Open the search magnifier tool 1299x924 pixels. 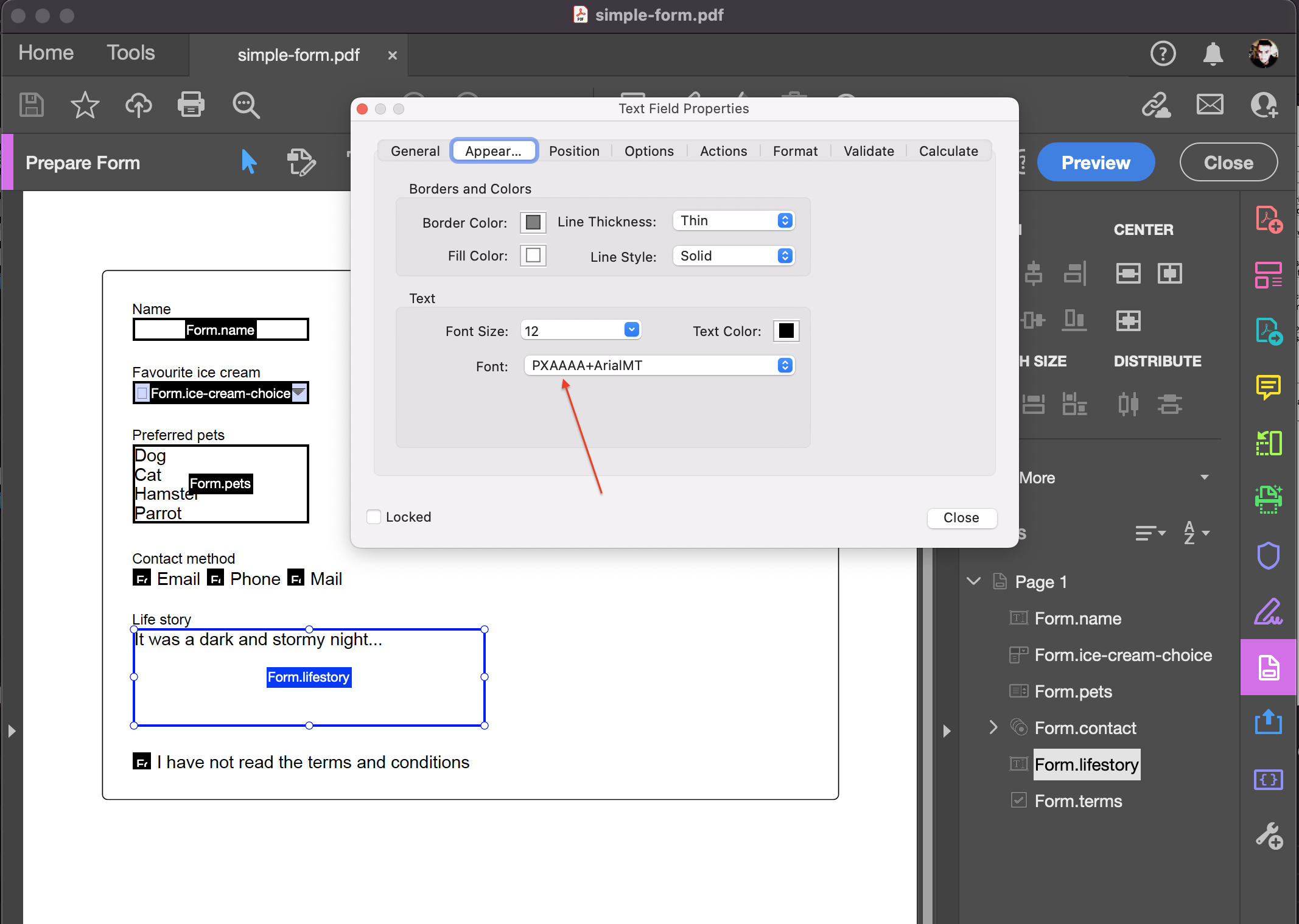[246, 105]
